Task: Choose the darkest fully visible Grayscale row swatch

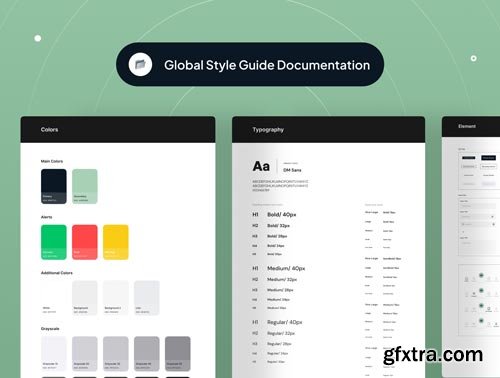Action: pyautogui.click(x=178, y=354)
